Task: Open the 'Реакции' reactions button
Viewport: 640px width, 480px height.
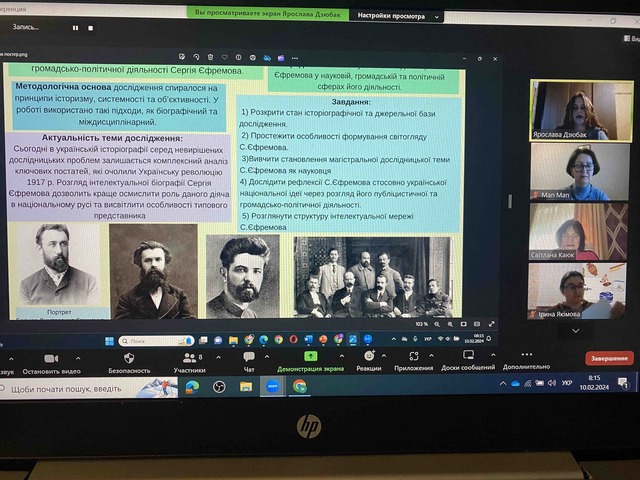Action: point(369,361)
